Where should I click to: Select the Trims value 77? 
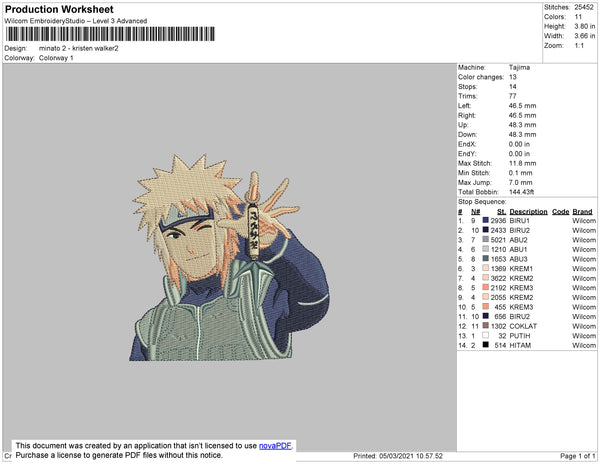(x=512, y=96)
